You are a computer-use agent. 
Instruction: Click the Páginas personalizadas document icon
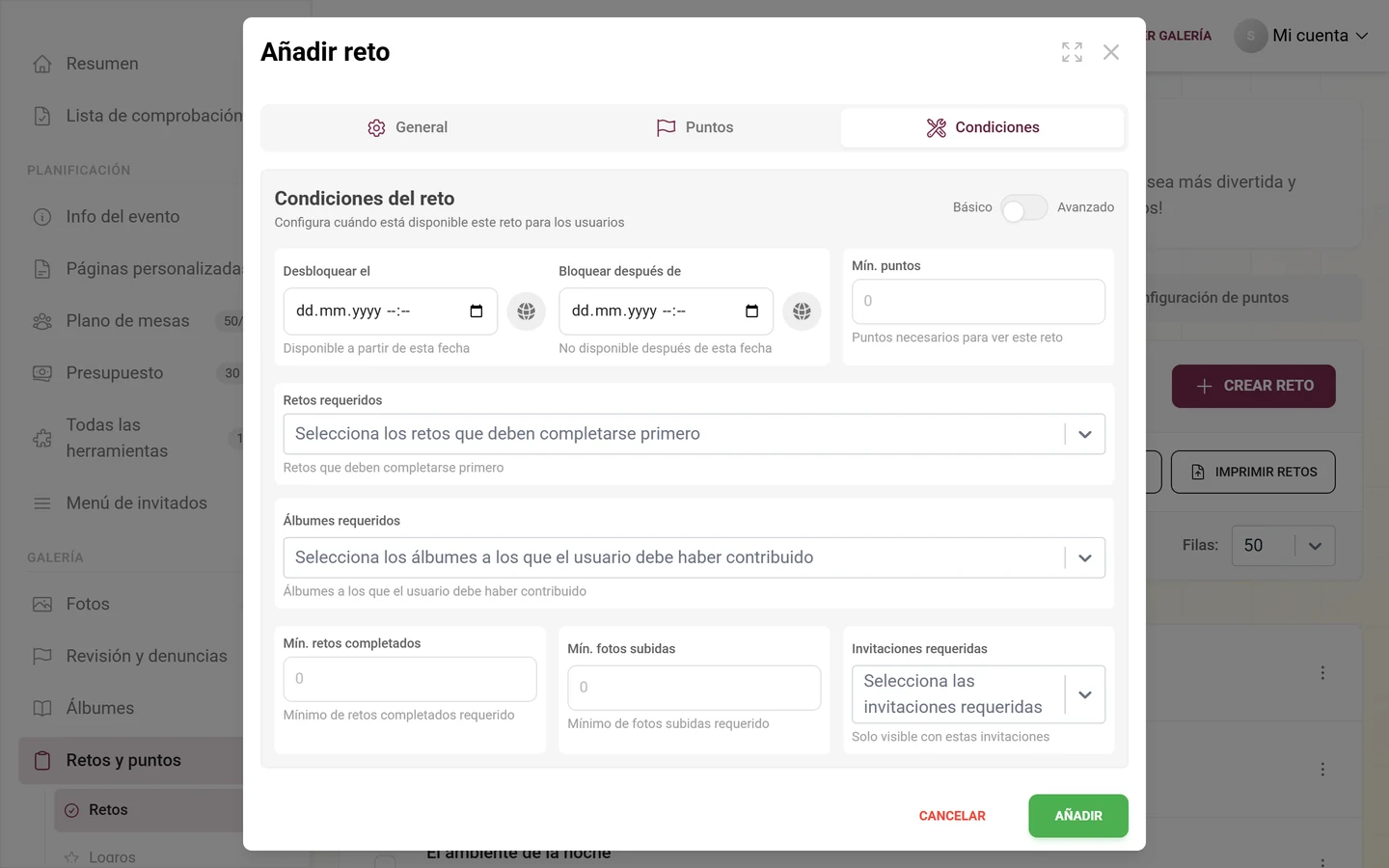tap(42, 269)
